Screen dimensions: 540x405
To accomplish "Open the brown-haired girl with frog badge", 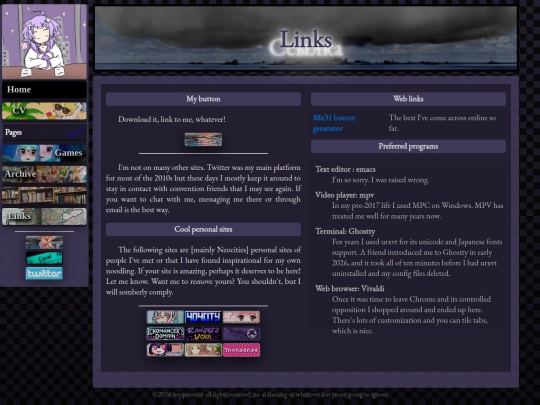I will click(203, 350).
